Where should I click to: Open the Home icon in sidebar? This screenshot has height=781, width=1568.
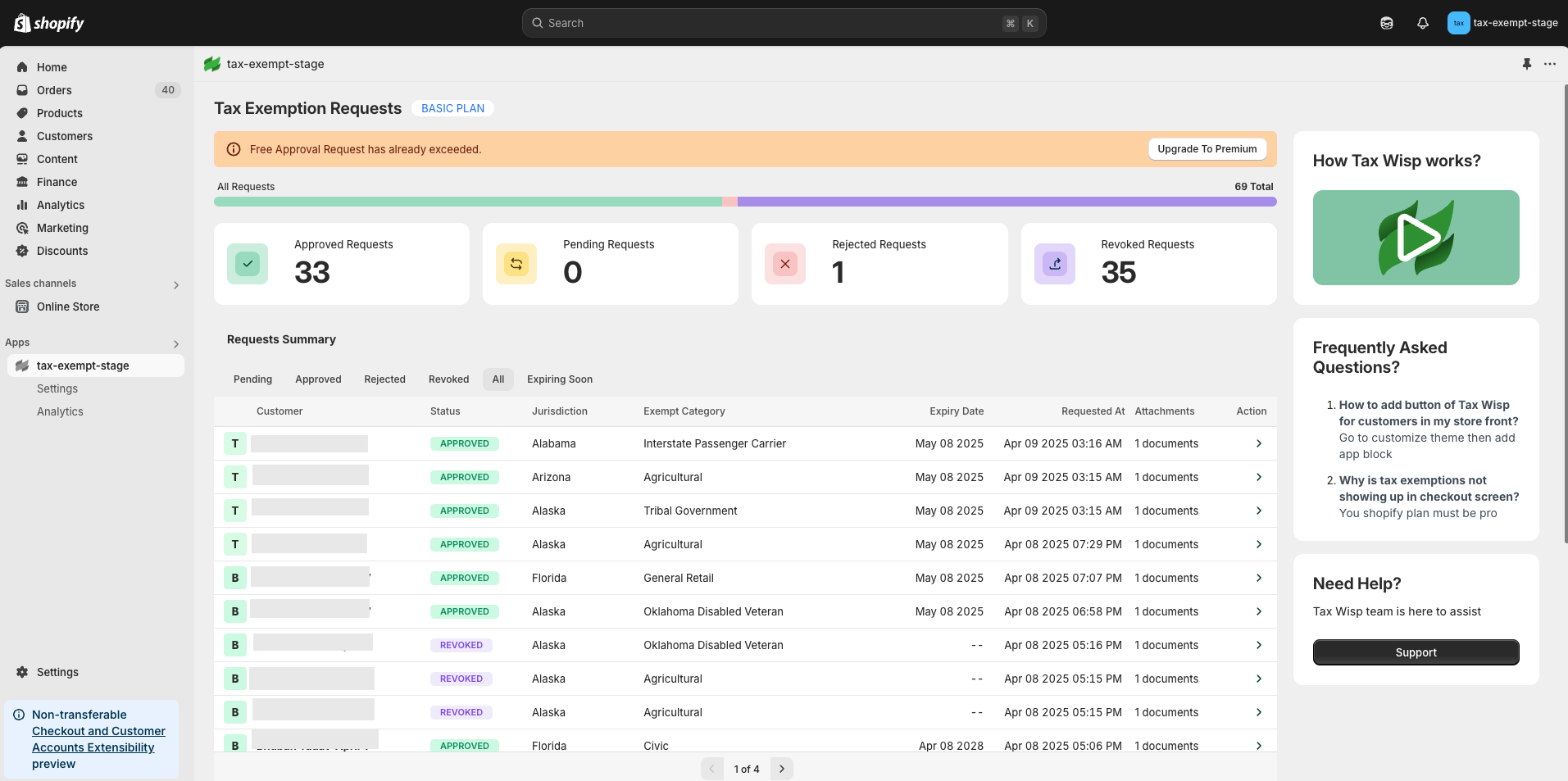(x=22, y=67)
